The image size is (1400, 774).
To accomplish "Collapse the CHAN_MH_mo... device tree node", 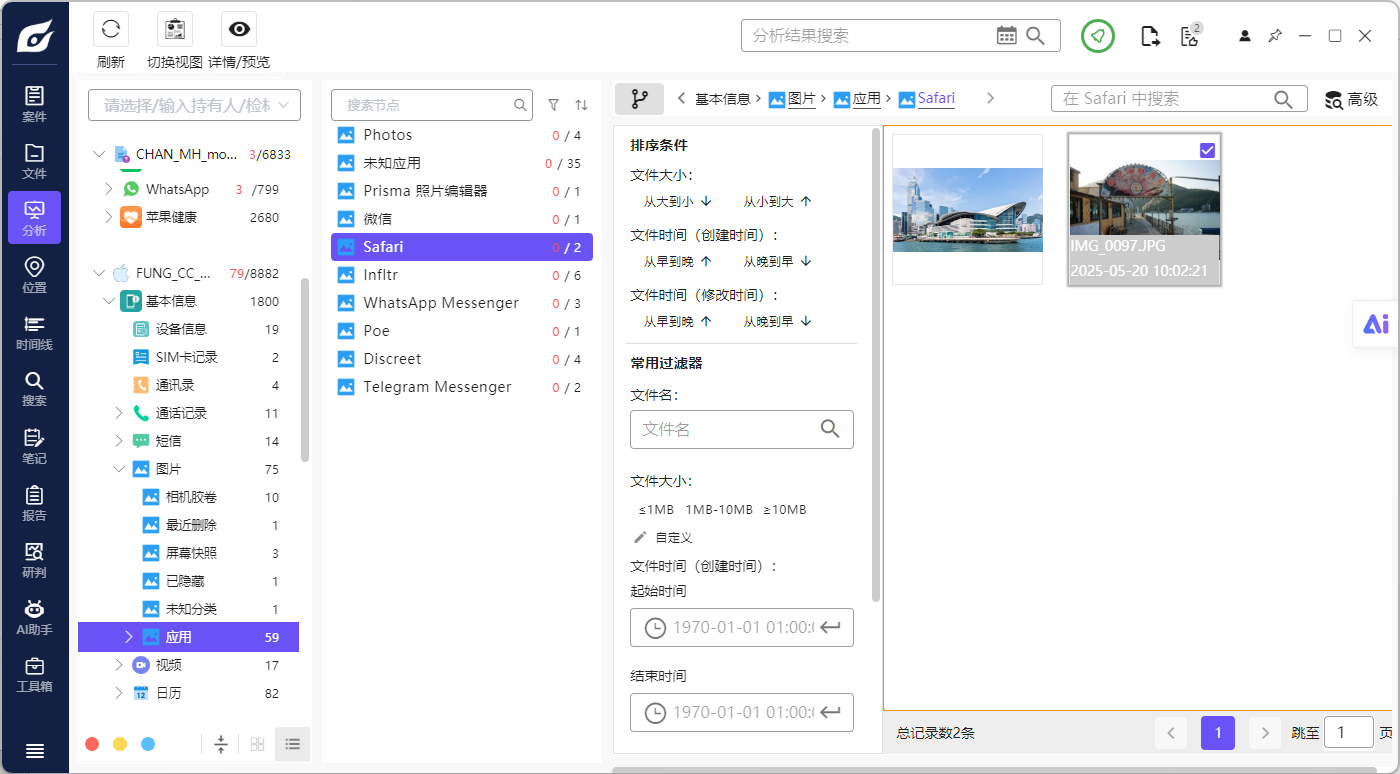I will tap(98, 154).
